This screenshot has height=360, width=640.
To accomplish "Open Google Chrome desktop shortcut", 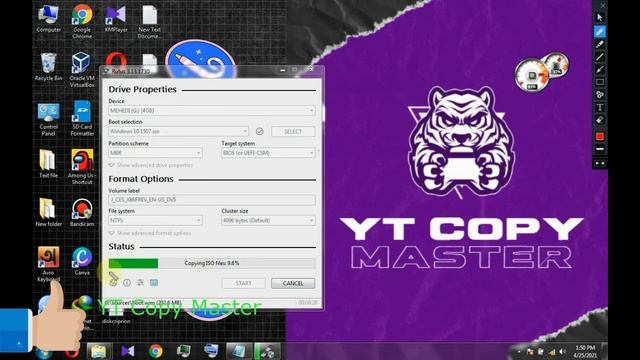I will 82,22.
